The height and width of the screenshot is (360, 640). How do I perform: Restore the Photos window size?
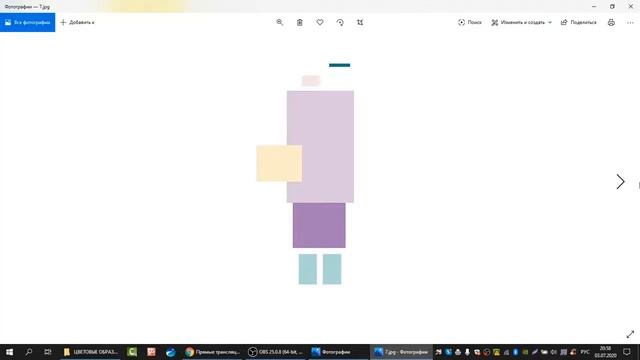point(612,6)
